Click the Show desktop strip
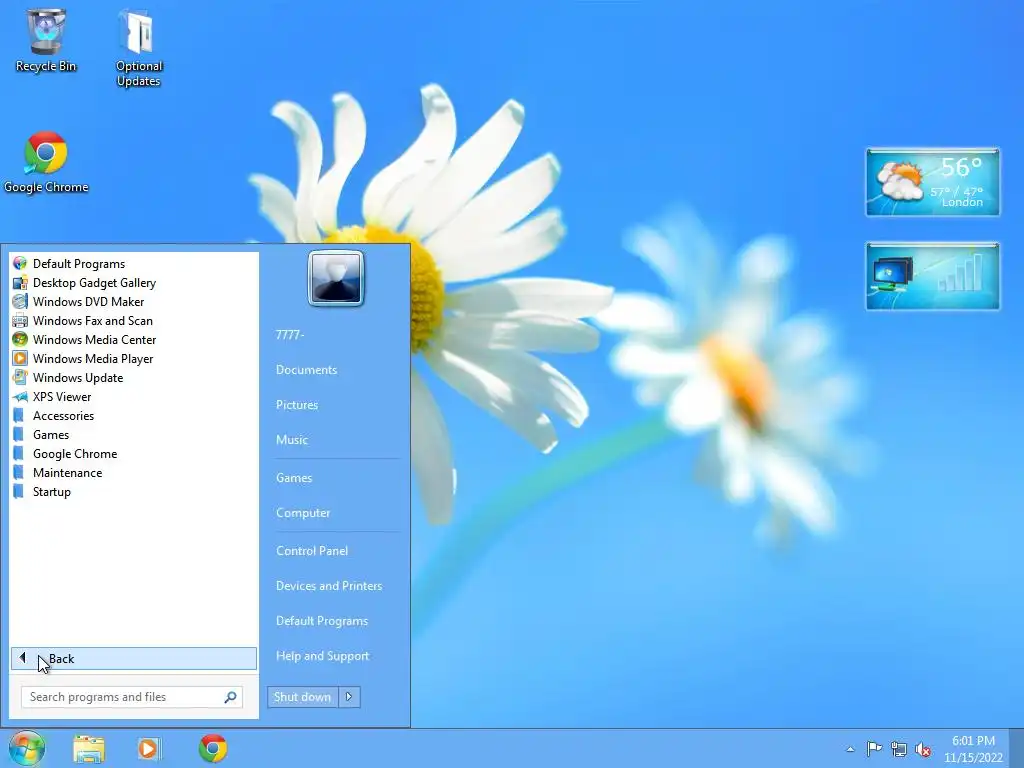The width and height of the screenshot is (1024, 768). [1018, 748]
